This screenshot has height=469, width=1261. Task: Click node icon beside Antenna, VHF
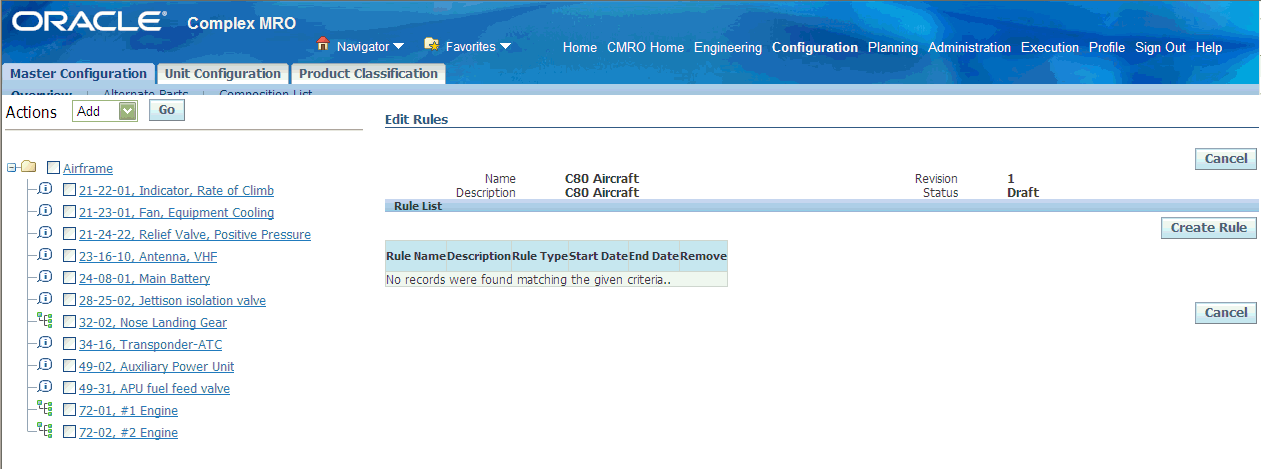click(x=45, y=255)
